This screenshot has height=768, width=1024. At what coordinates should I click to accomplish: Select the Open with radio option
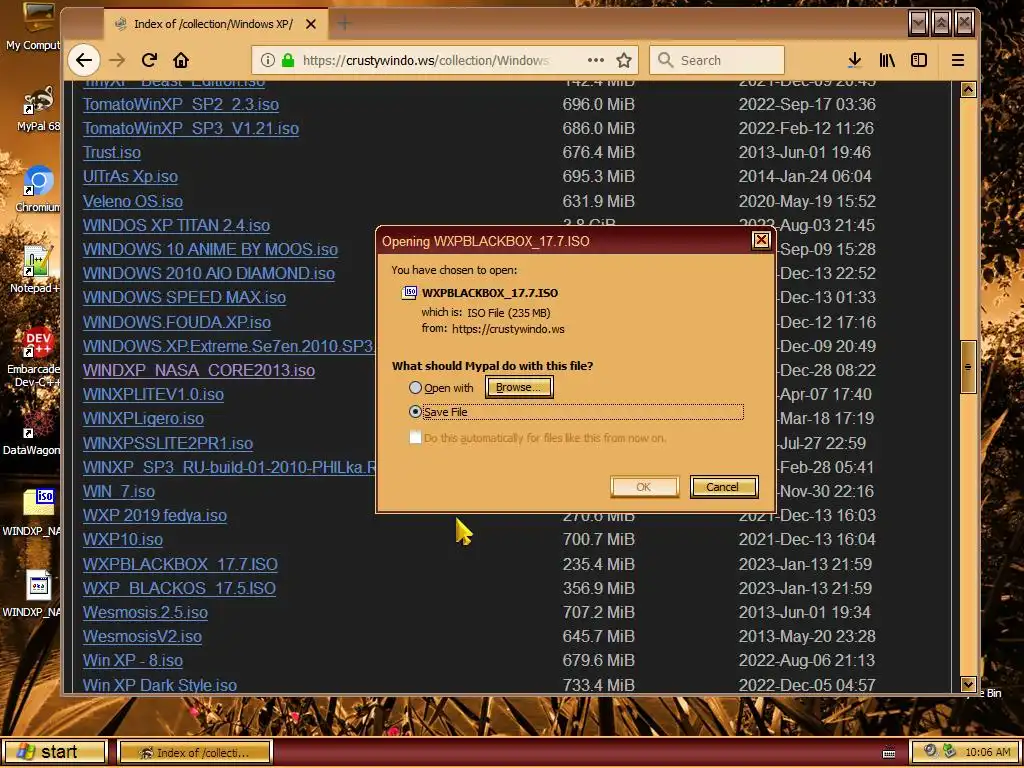[x=415, y=387]
